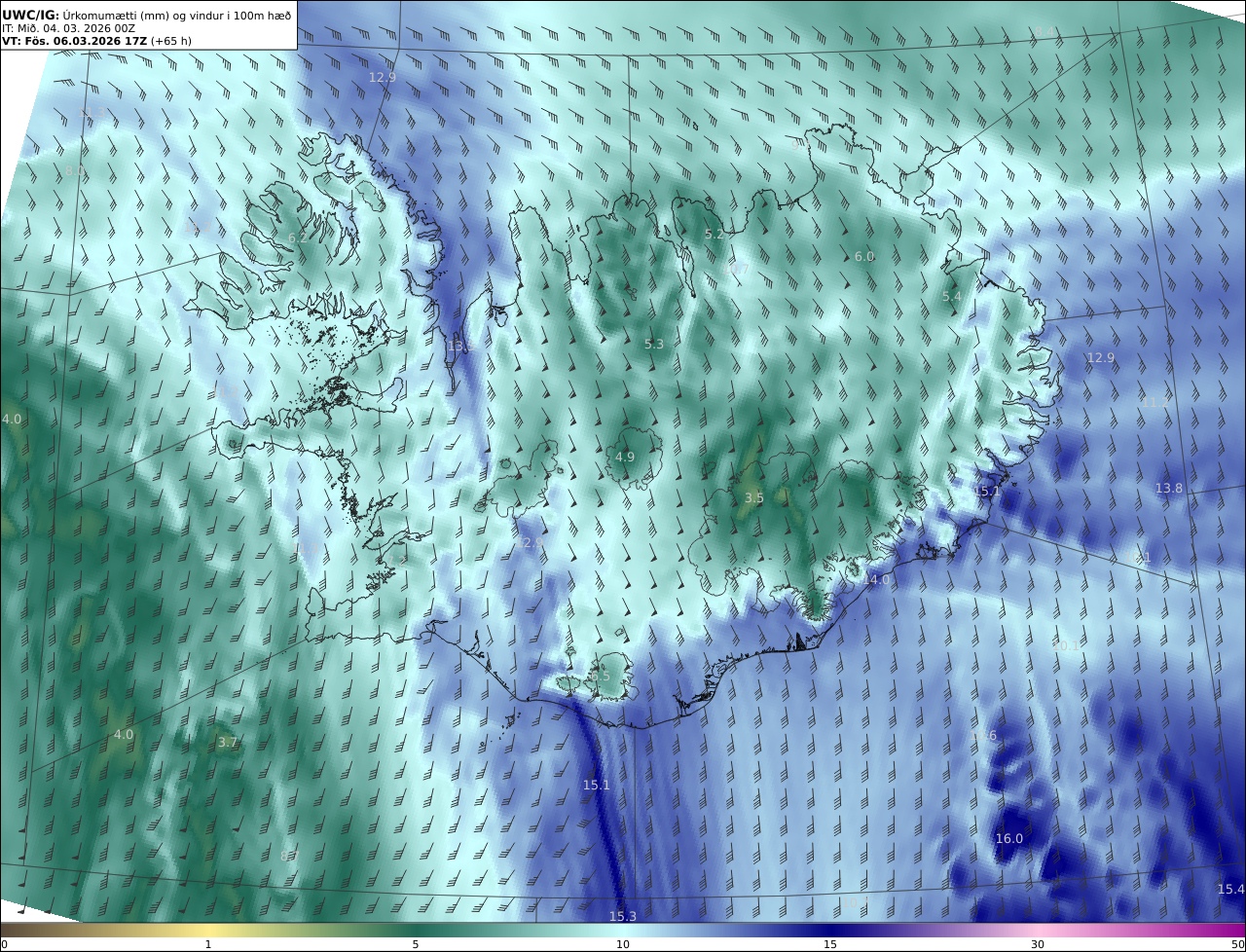Click the colorbar tick label '15'
Image resolution: width=1246 pixels, height=952 pixels.
coord(830,945)
